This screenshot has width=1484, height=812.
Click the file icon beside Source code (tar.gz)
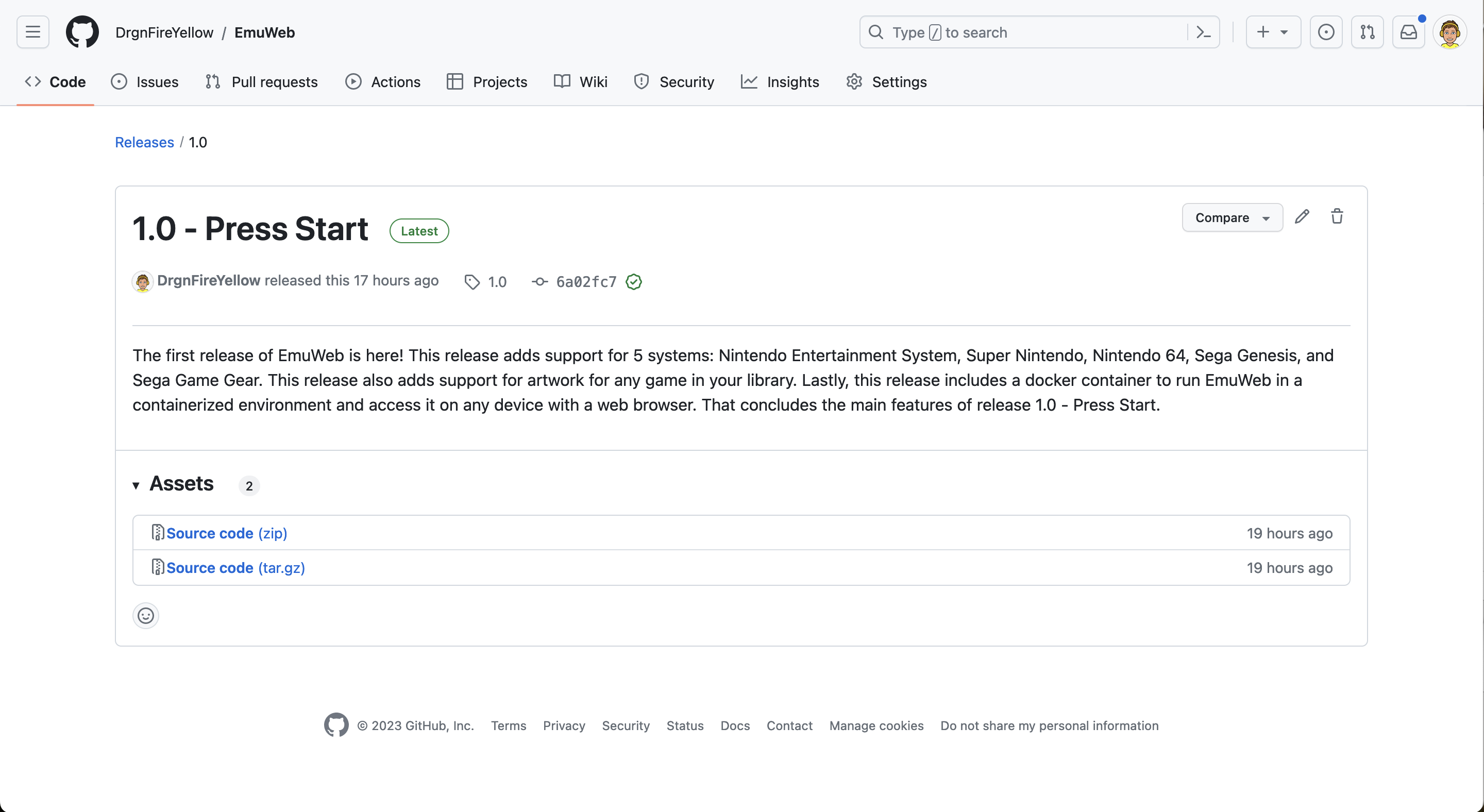[x=157, y=567]
